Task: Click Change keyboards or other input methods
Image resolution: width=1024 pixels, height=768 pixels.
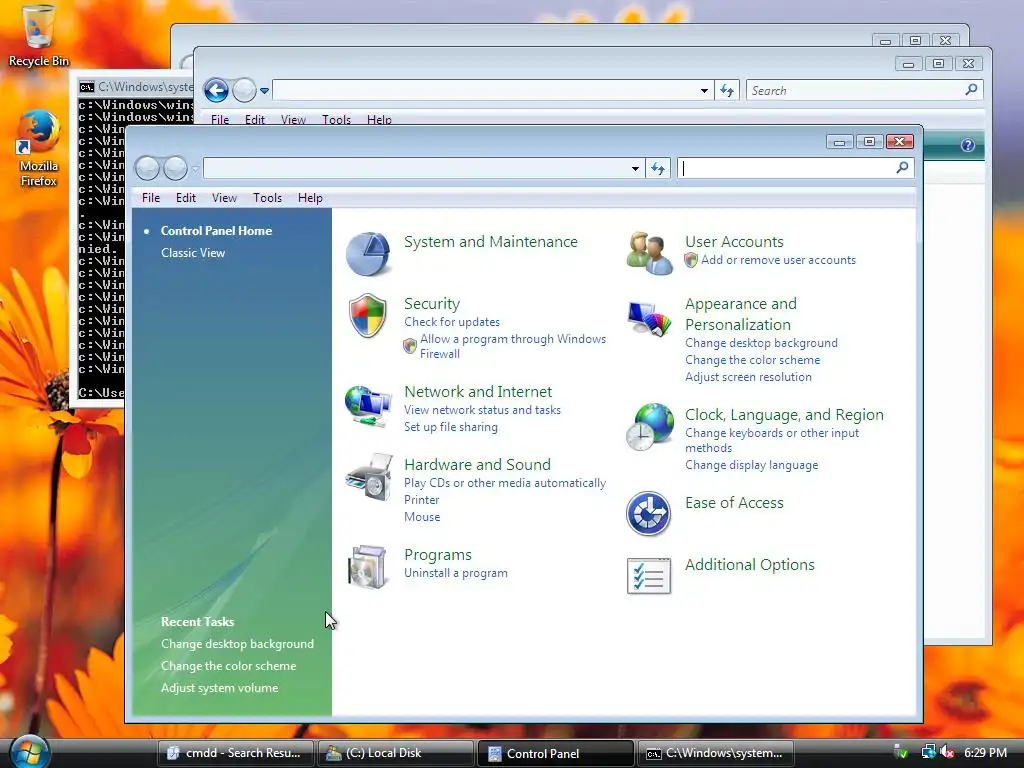Action: coord(772,440)
